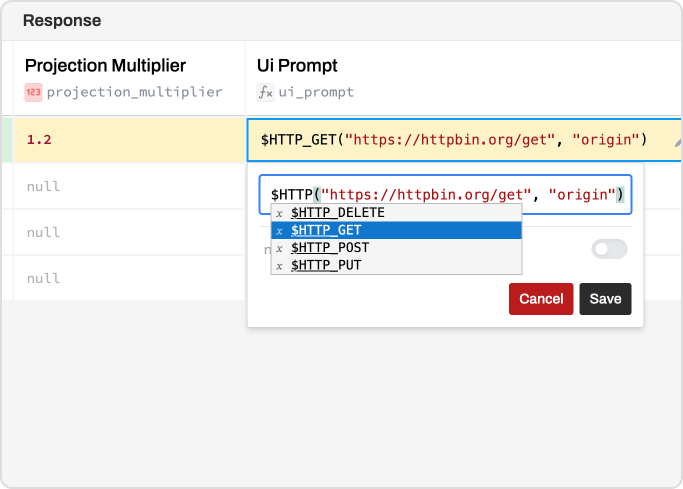Click the edit pencil icon in formula cell
The image size is (683, 489).
[x=678, y=142]
